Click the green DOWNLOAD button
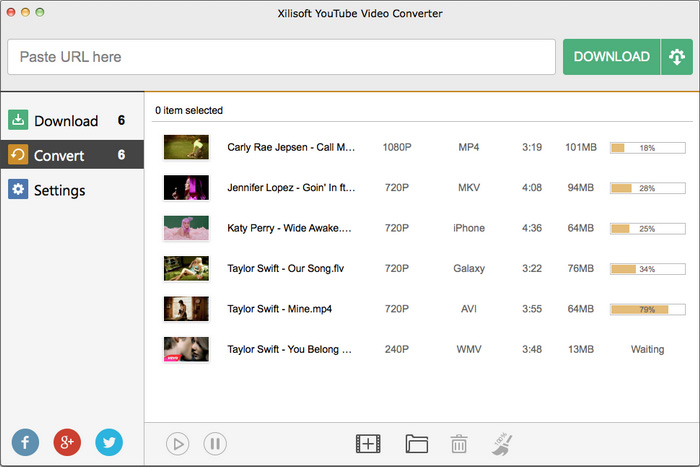 click(x=611, y=57)
